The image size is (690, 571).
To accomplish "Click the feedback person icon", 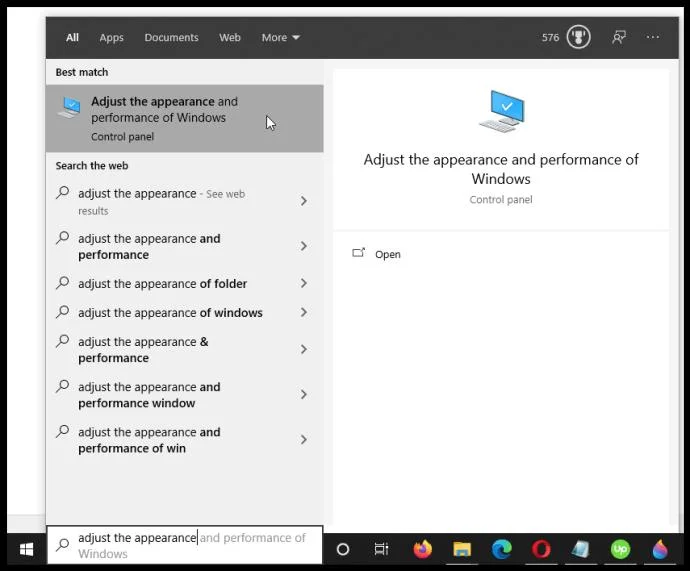I will click(x=619, y=37).
